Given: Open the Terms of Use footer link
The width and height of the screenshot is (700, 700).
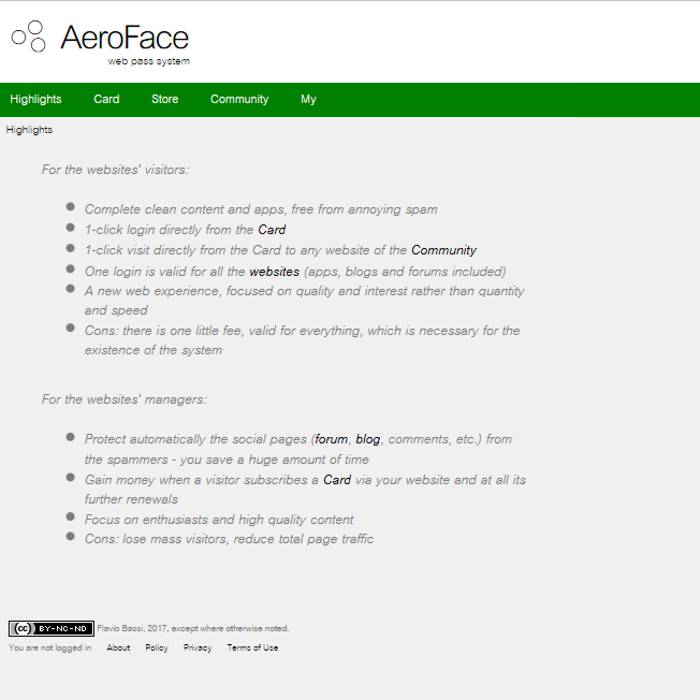Looking at the screenshot, I should (253, 648).
